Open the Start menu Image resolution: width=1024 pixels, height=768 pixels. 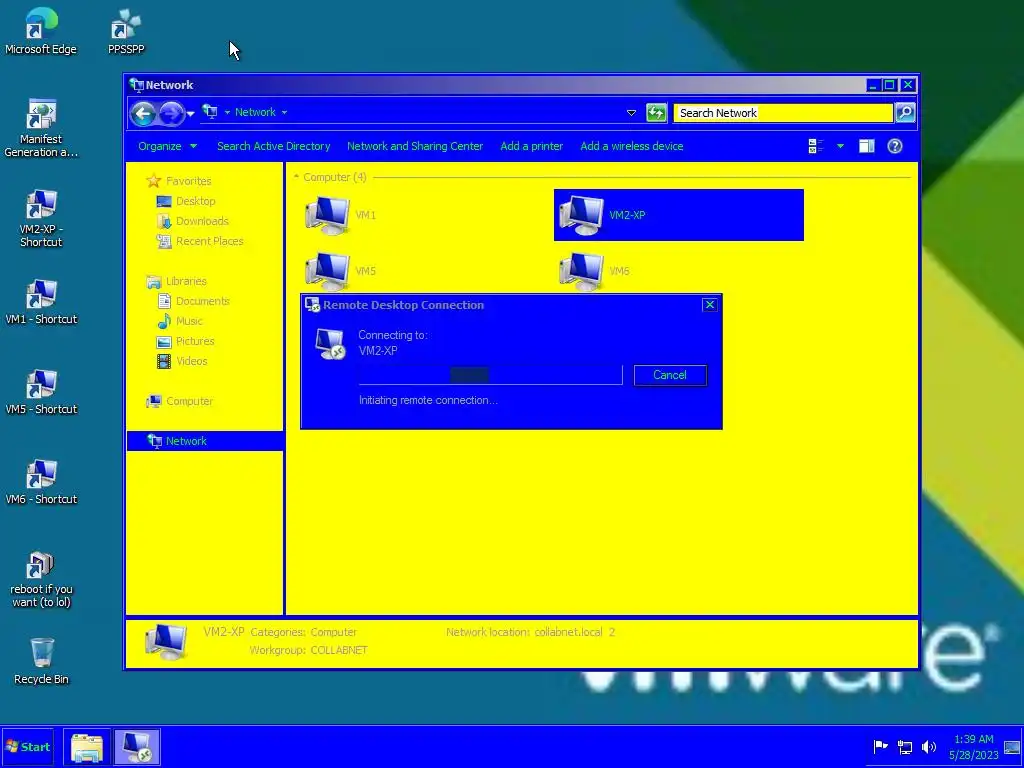[x=27, y=747]
